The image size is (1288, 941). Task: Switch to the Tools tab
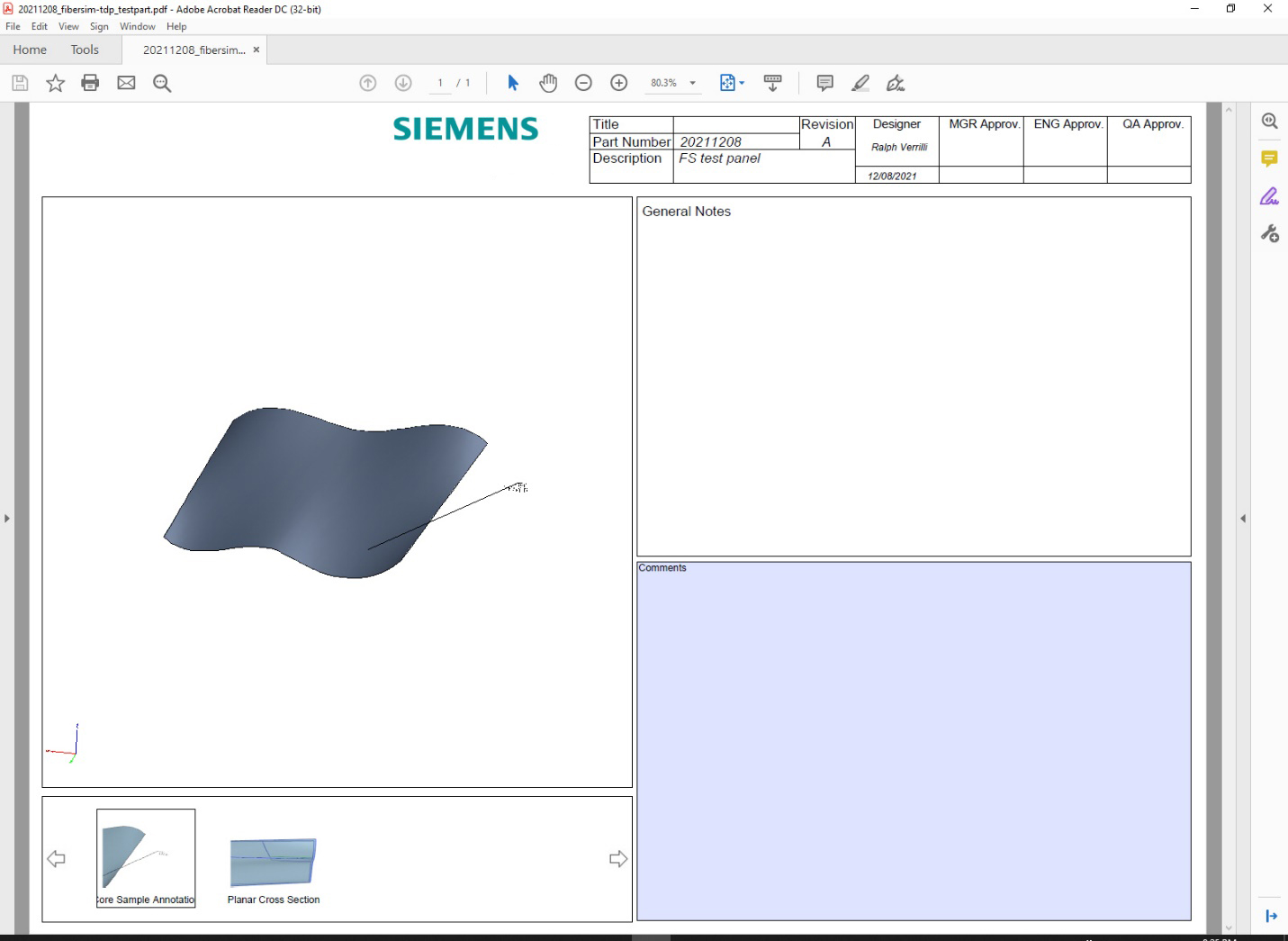pyautogui.click(x=85, y=50)
